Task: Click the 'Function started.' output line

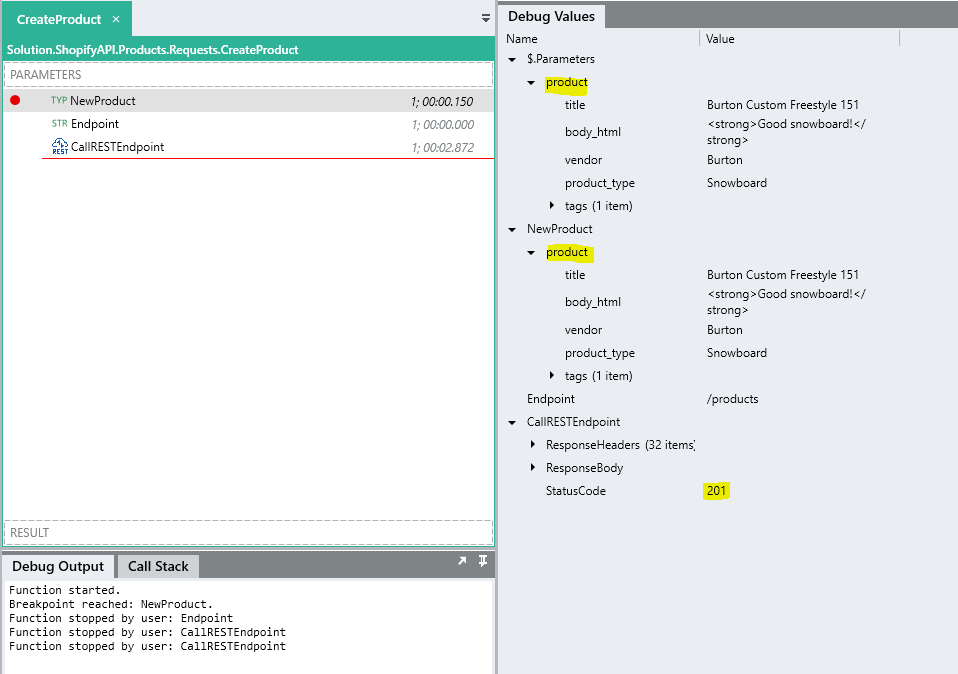Action: coord(65,590)
